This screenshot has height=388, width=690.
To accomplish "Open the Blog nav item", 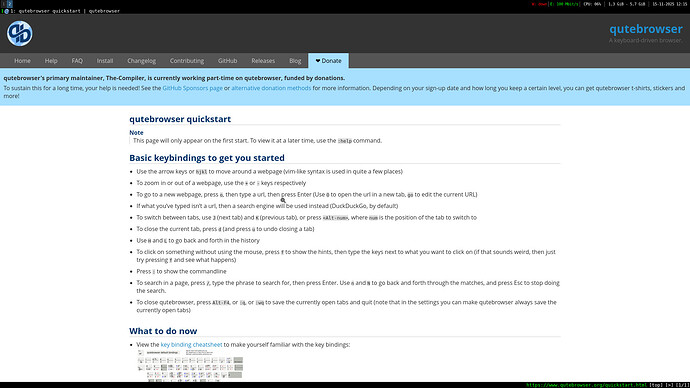I will point(295,61).
